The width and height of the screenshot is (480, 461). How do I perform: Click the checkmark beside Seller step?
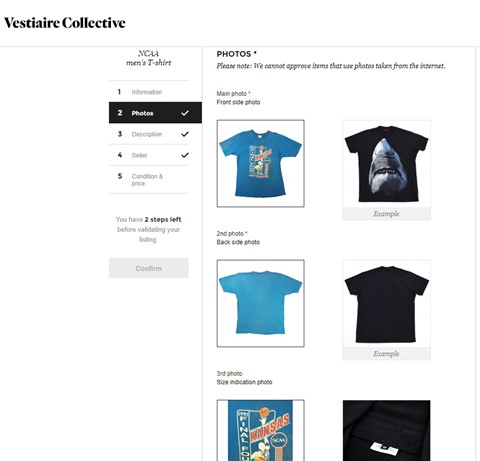coord(185,155)
